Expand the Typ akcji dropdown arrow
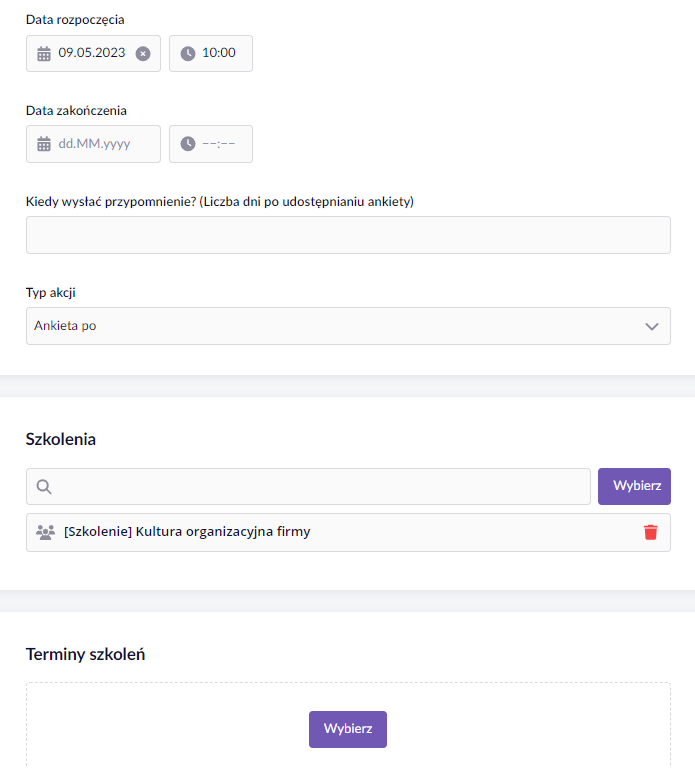695x768 pixels. [651, 326]
